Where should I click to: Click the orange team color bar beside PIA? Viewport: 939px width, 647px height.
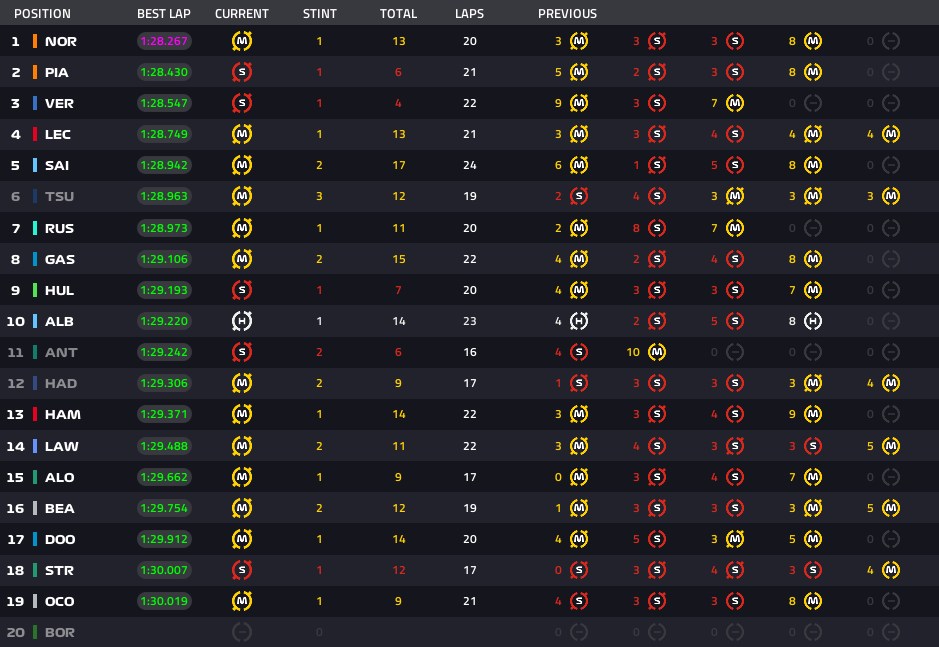pos(35,72)
